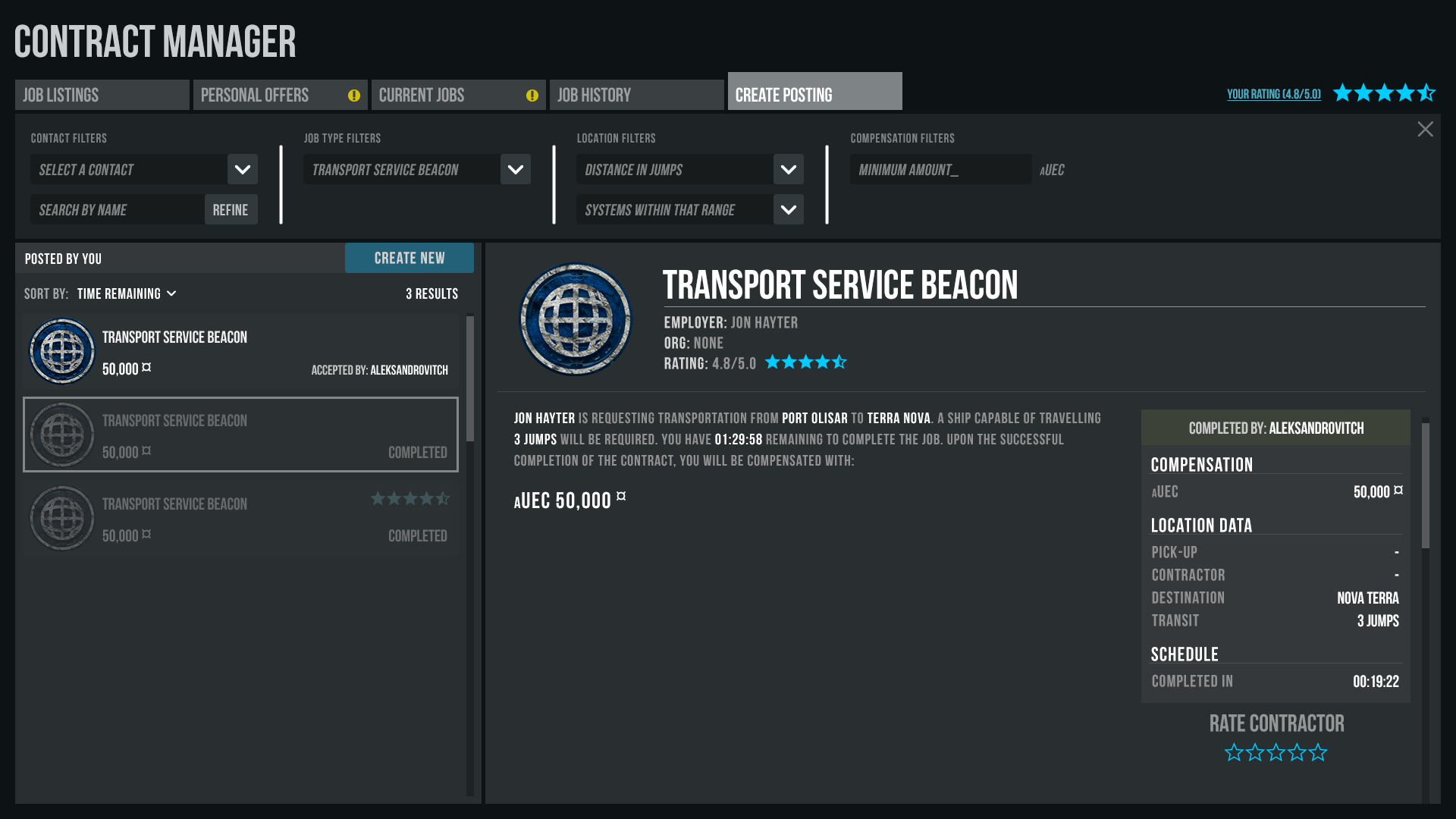Expand Transport Service Beacon job type dropdown
Screen dimensions: 1456x819
(x=516, y=170)
